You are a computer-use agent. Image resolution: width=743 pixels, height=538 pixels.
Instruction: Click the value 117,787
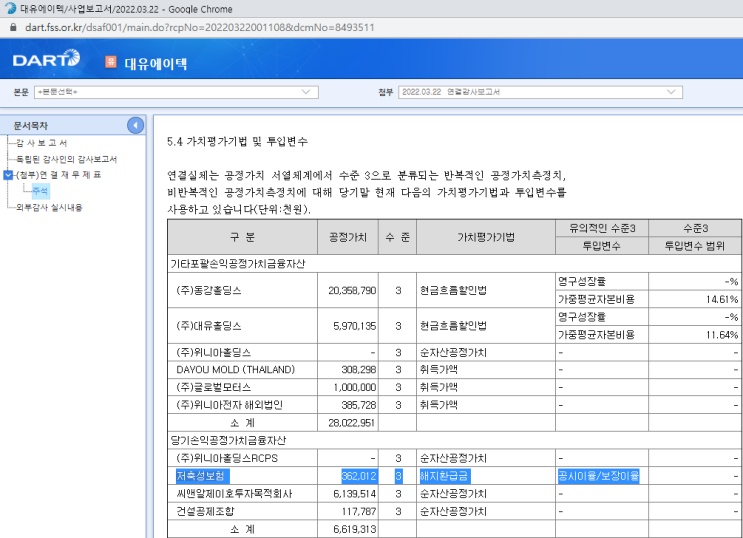click(359, 511)
